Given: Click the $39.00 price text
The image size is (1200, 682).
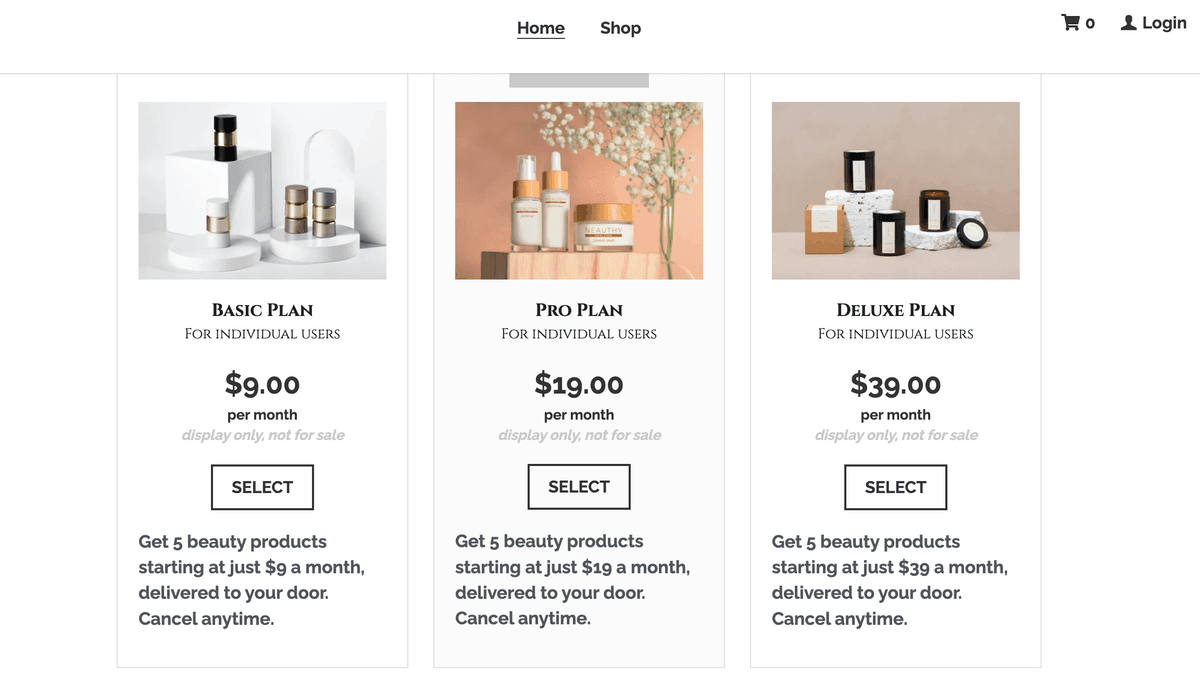Looking at the screenshot, I should click(895, 384).
